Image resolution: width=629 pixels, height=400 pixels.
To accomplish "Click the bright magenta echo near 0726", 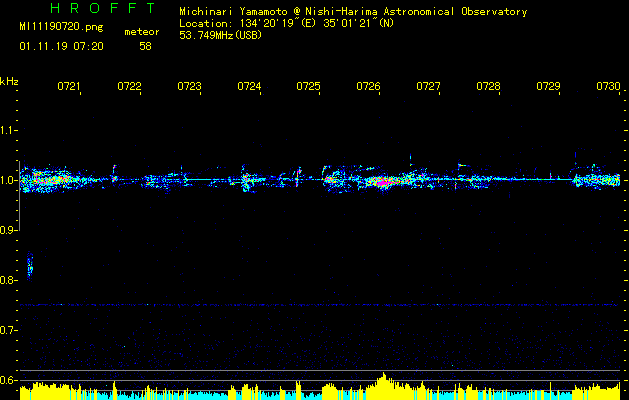I will click(x=383, y=183).
